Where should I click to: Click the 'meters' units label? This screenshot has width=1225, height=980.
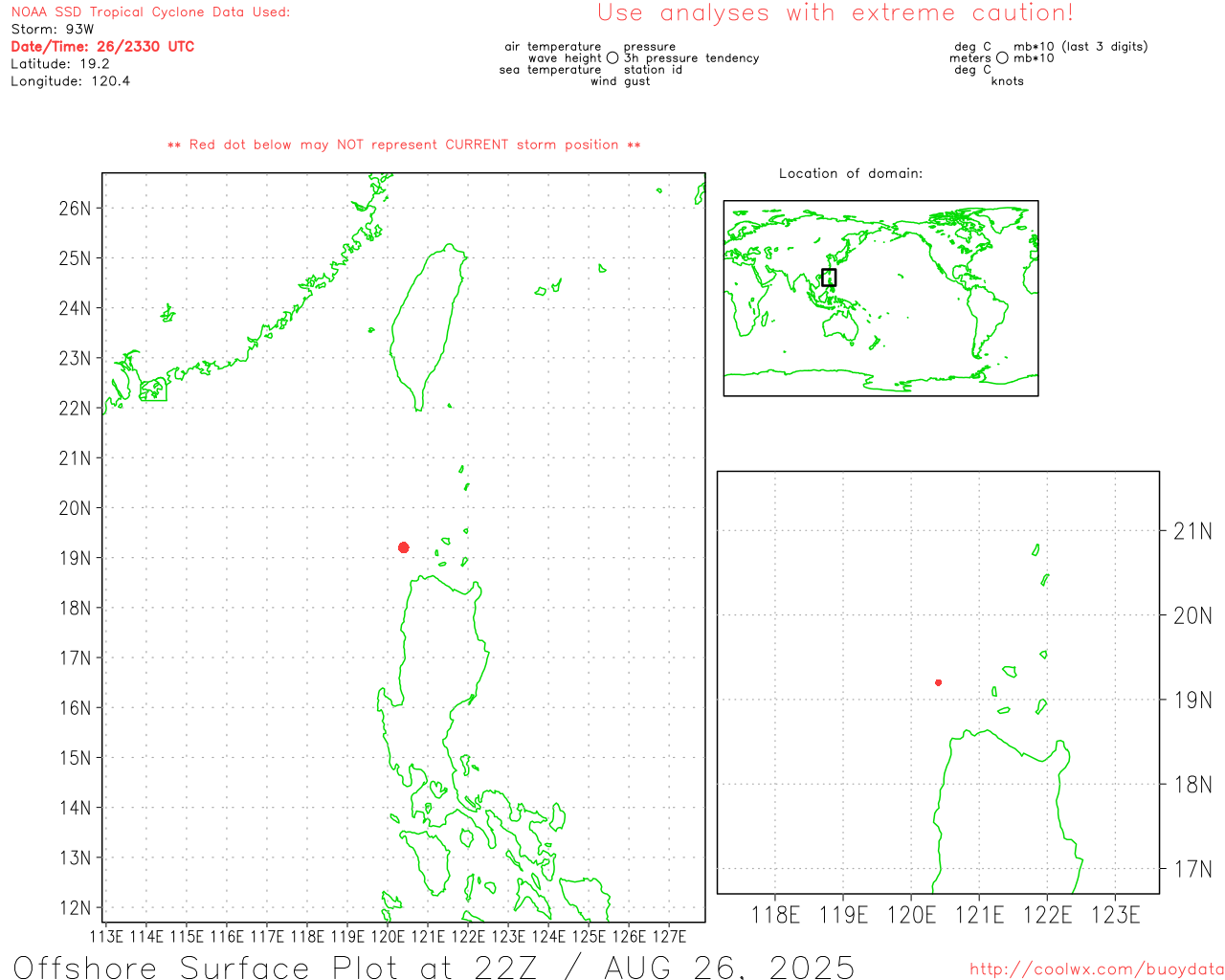tap(970, 58)
